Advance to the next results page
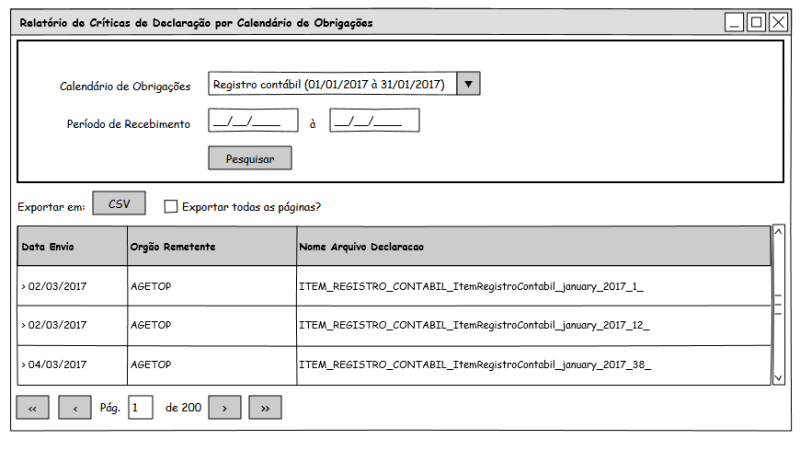 point(225,407)
